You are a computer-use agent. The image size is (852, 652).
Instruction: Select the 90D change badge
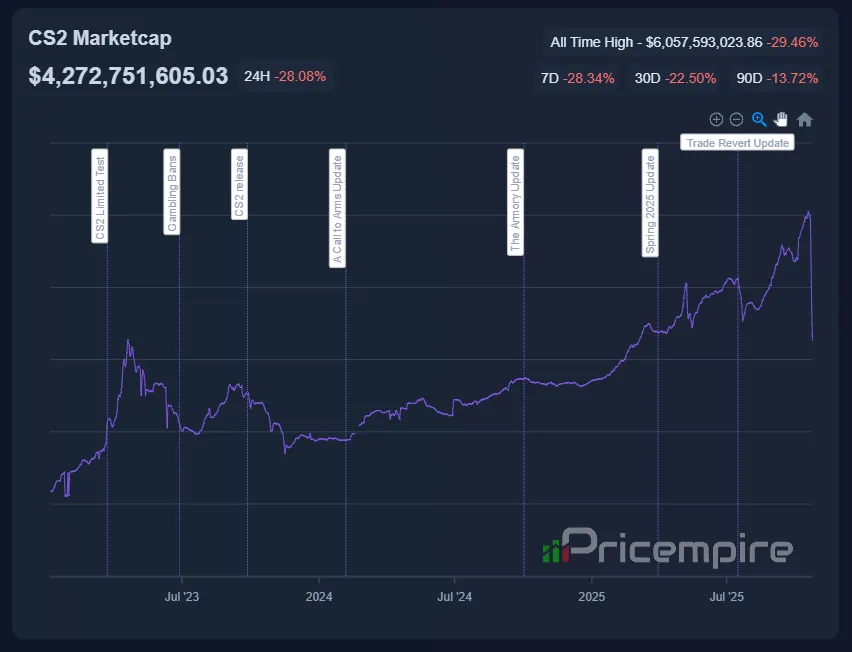pos(777,78)
